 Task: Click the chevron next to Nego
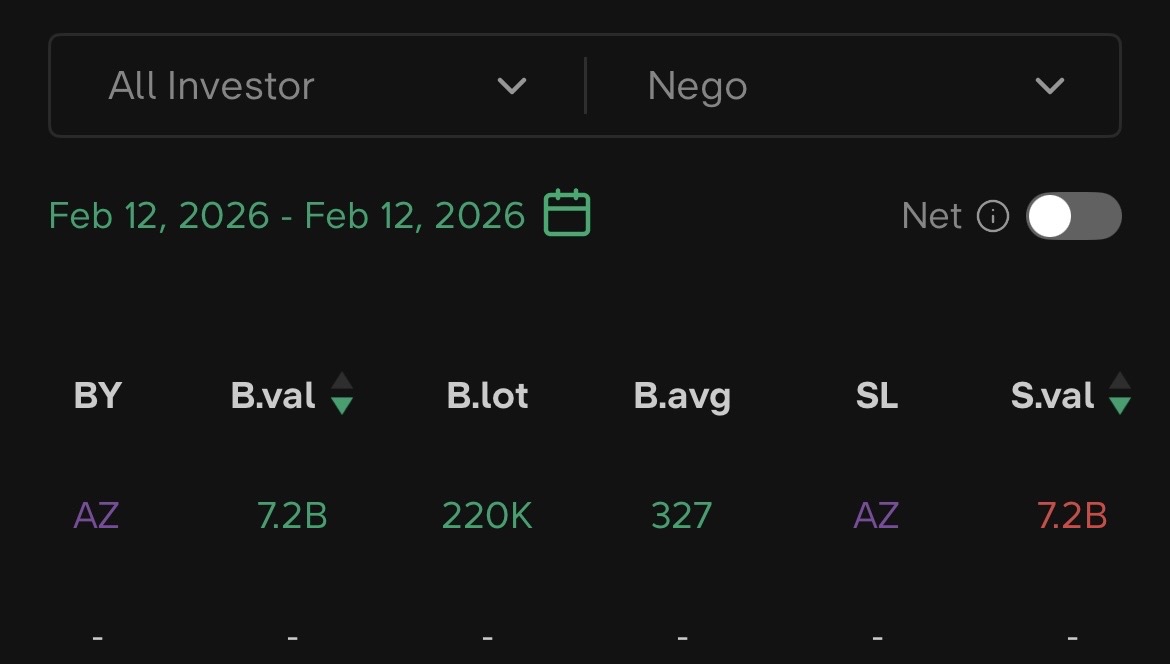(1049, 86)
